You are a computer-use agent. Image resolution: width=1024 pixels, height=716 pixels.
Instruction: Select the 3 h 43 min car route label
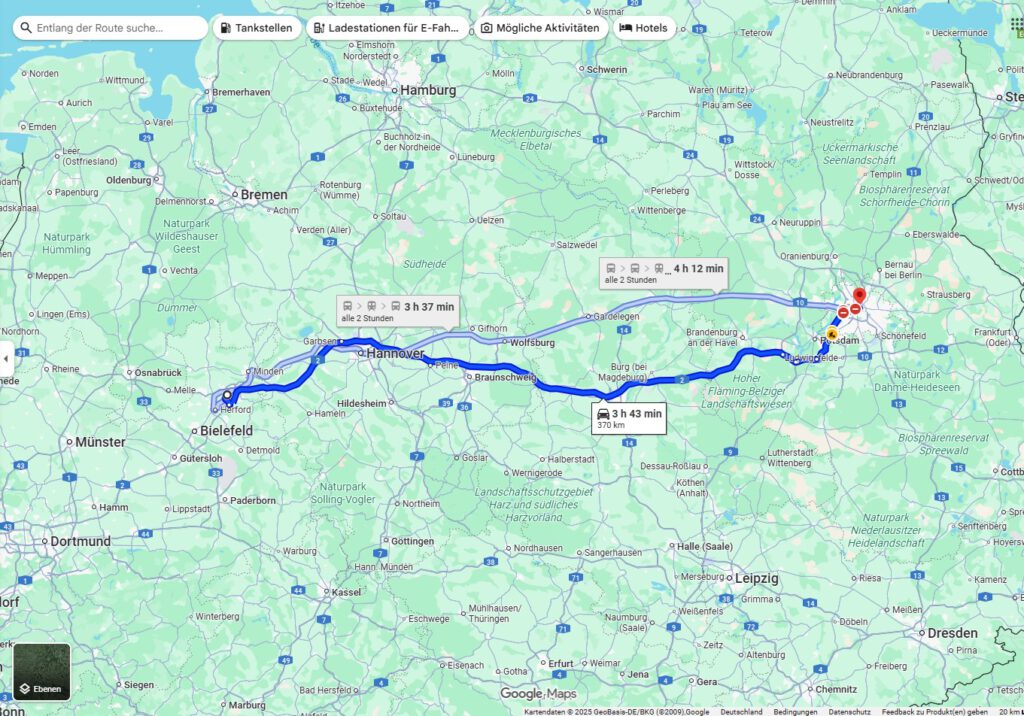pos(629,418)
